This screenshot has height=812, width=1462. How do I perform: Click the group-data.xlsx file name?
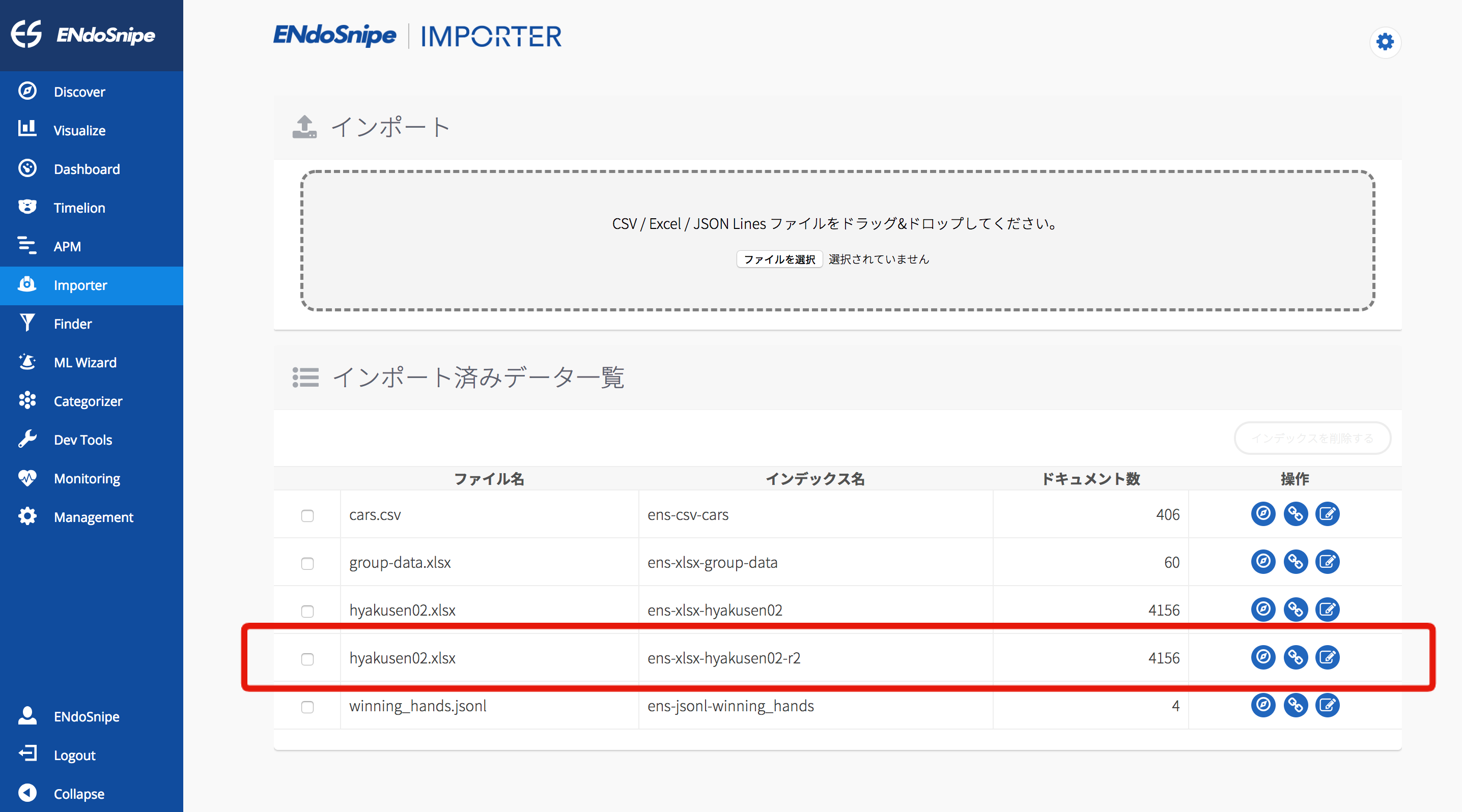(400, 562)
